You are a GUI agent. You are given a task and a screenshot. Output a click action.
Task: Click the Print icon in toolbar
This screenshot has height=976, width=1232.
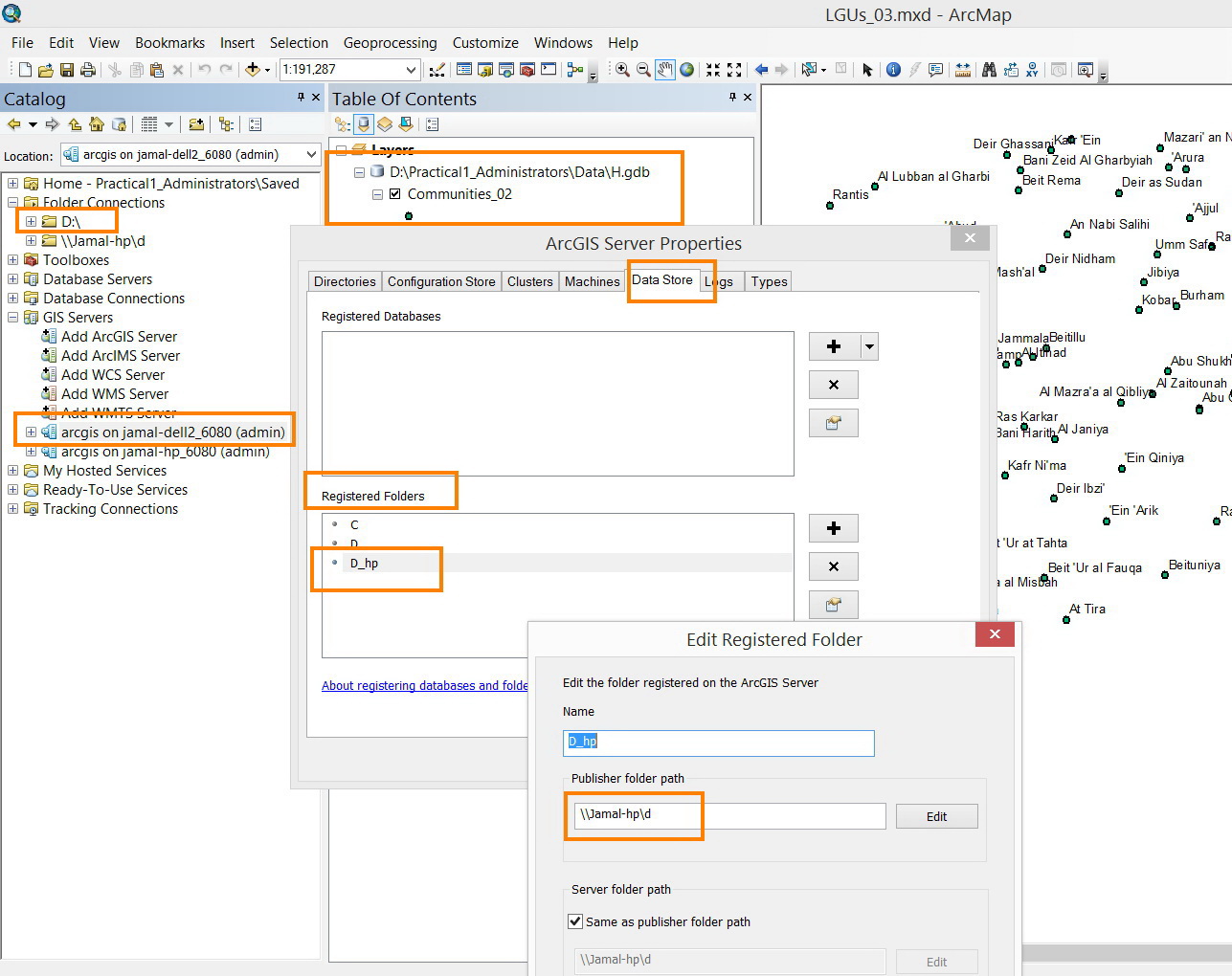click(x=88, y=70)
